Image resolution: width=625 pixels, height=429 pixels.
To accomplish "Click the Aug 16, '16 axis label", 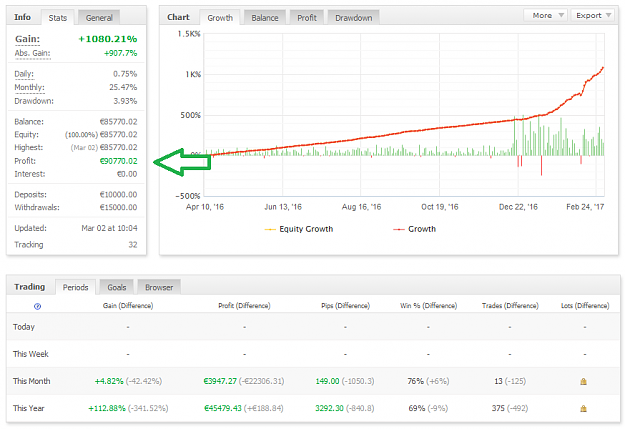I will click(361, 207).
